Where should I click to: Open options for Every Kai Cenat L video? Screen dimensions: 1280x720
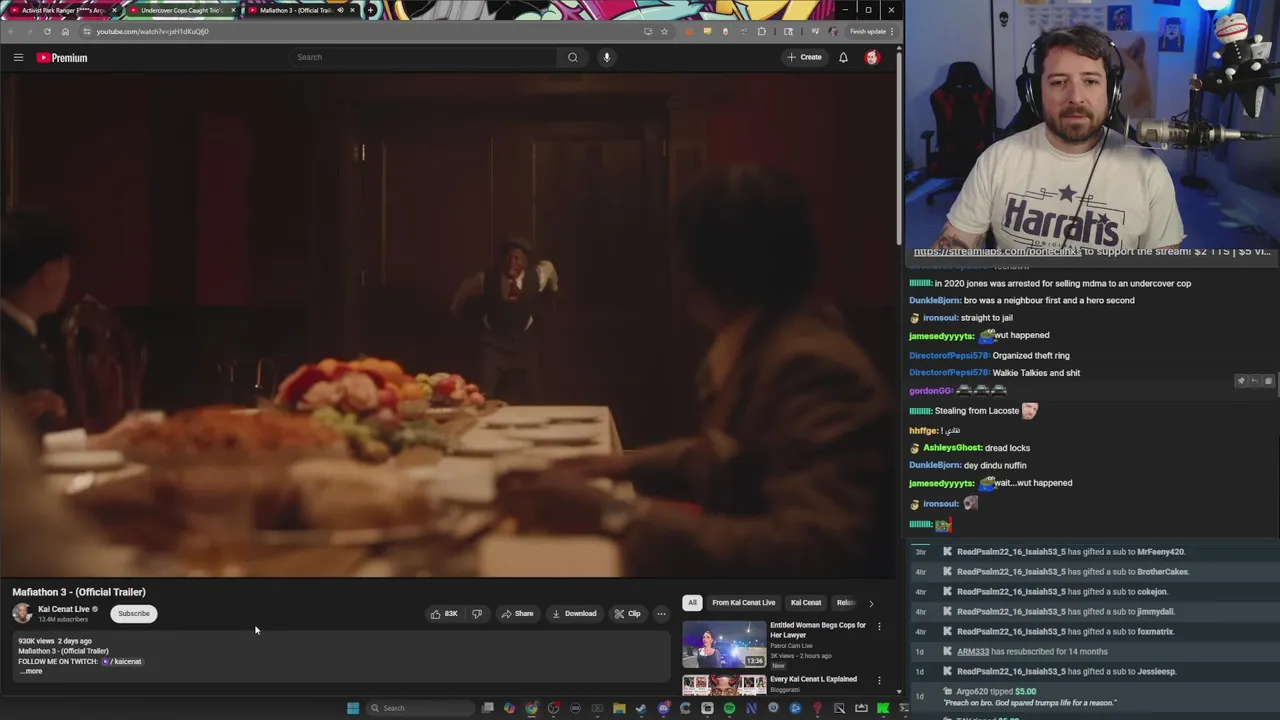pos(879,680)
